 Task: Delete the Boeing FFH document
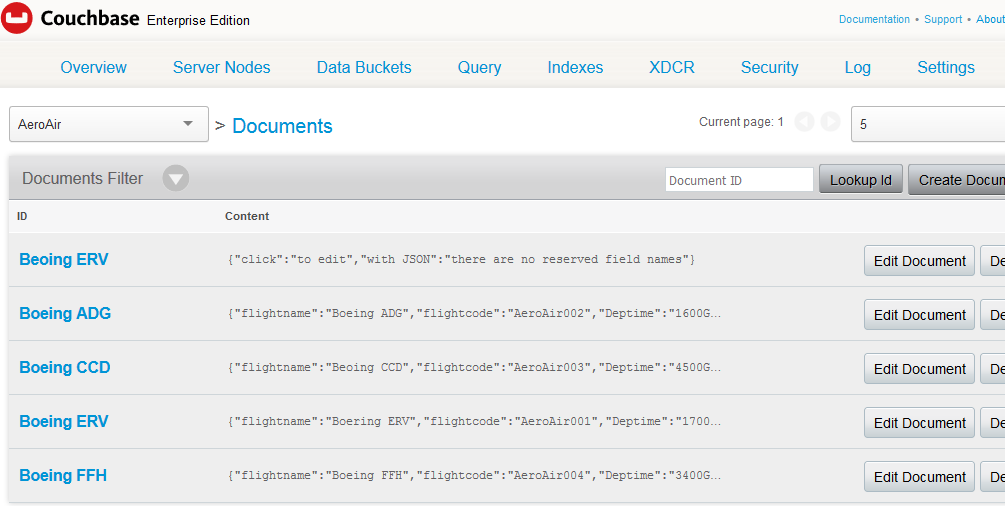tap(993, 476)
